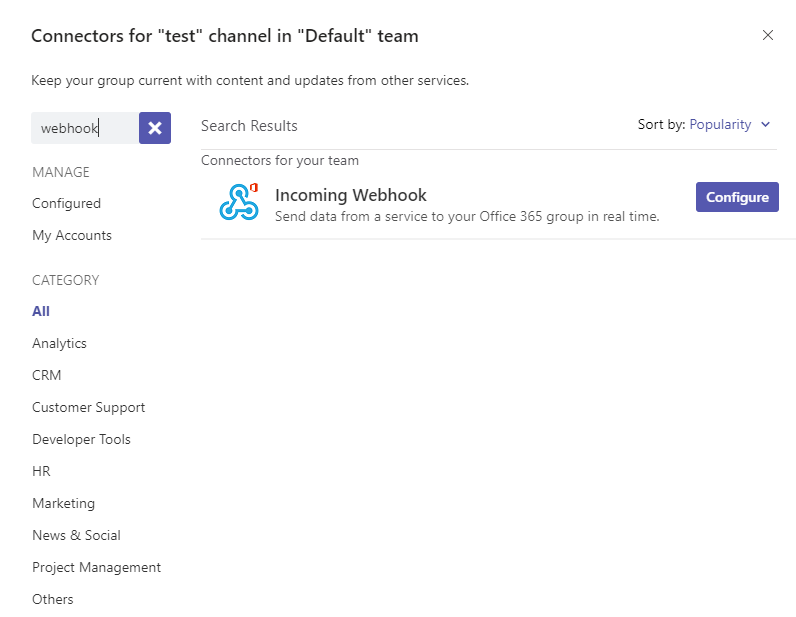Image resolution: width=796 pixels, height=617 pixels.
Task: Click the Incoming Webhook description text
Action: (x=466, y=216)
